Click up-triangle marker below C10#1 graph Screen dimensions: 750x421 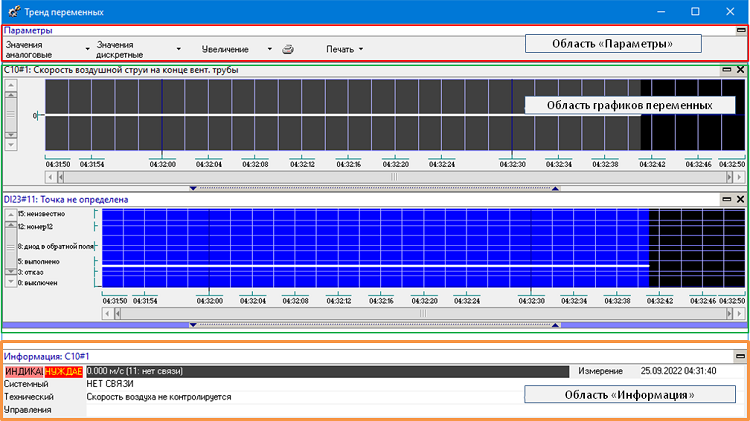pyautogui.click(x=555, y=188)
